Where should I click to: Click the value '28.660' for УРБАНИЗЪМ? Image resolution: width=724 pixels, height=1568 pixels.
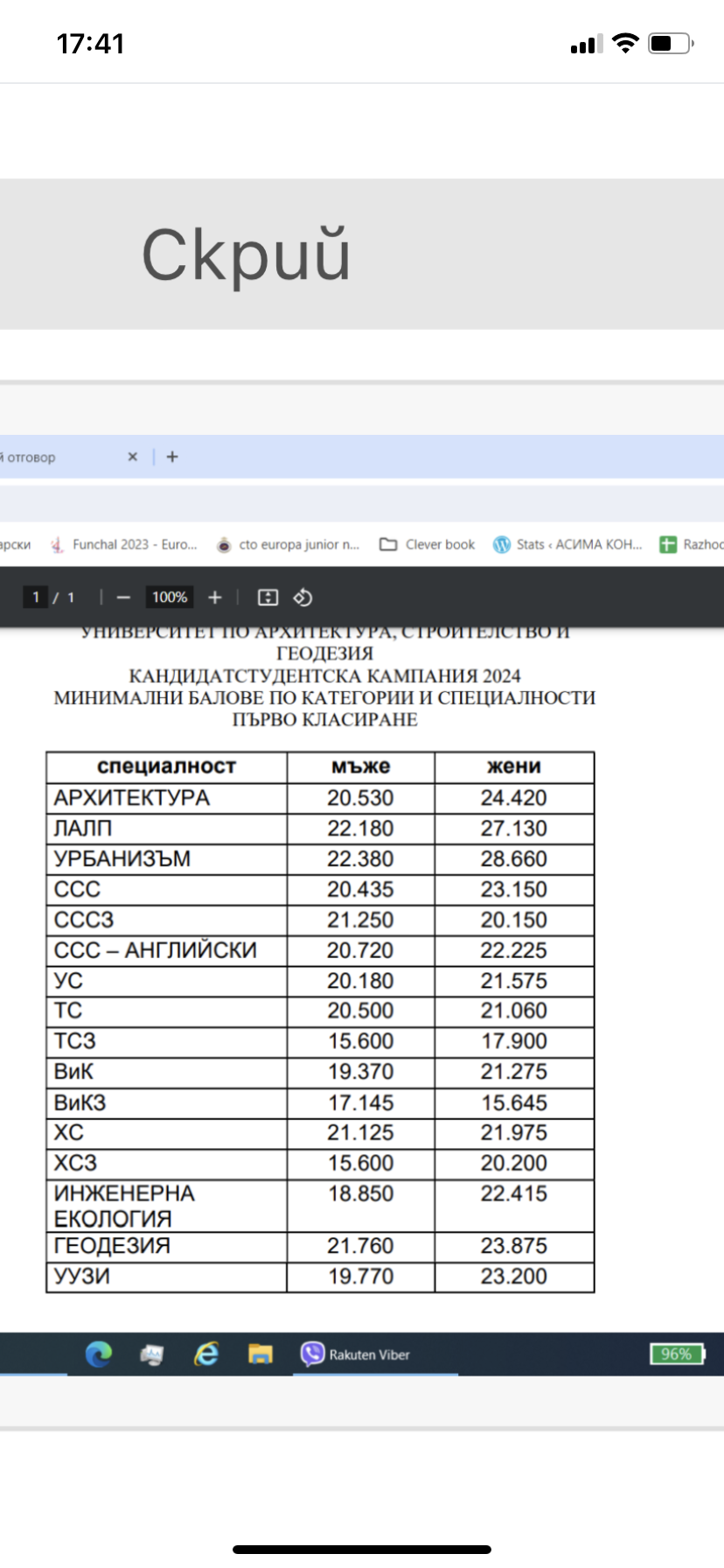click(514, 859)
